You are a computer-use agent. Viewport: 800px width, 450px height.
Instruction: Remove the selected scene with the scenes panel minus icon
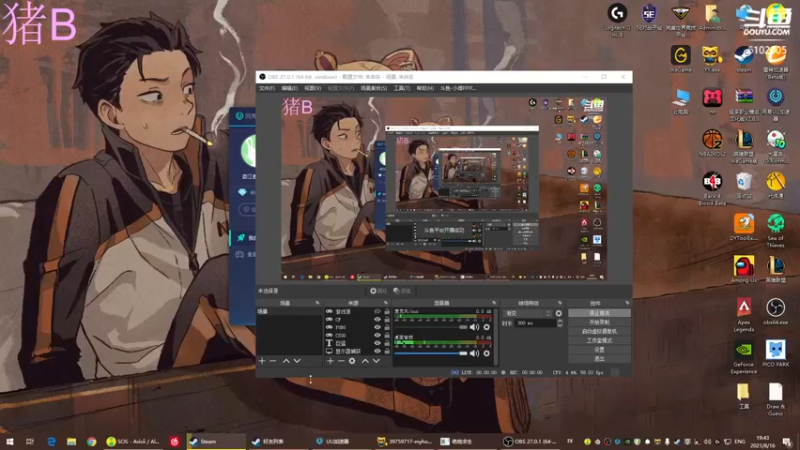(x=273, y=361)
